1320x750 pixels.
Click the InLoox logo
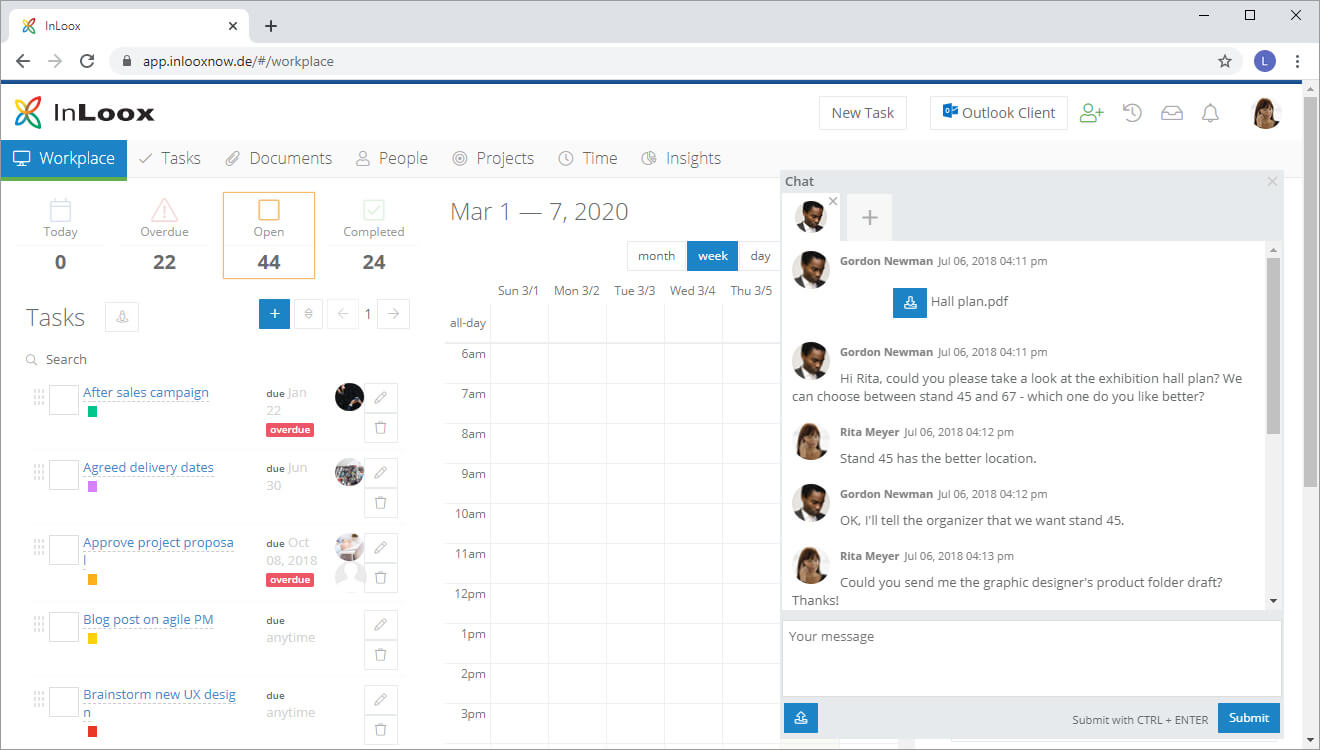click(85, 113)
